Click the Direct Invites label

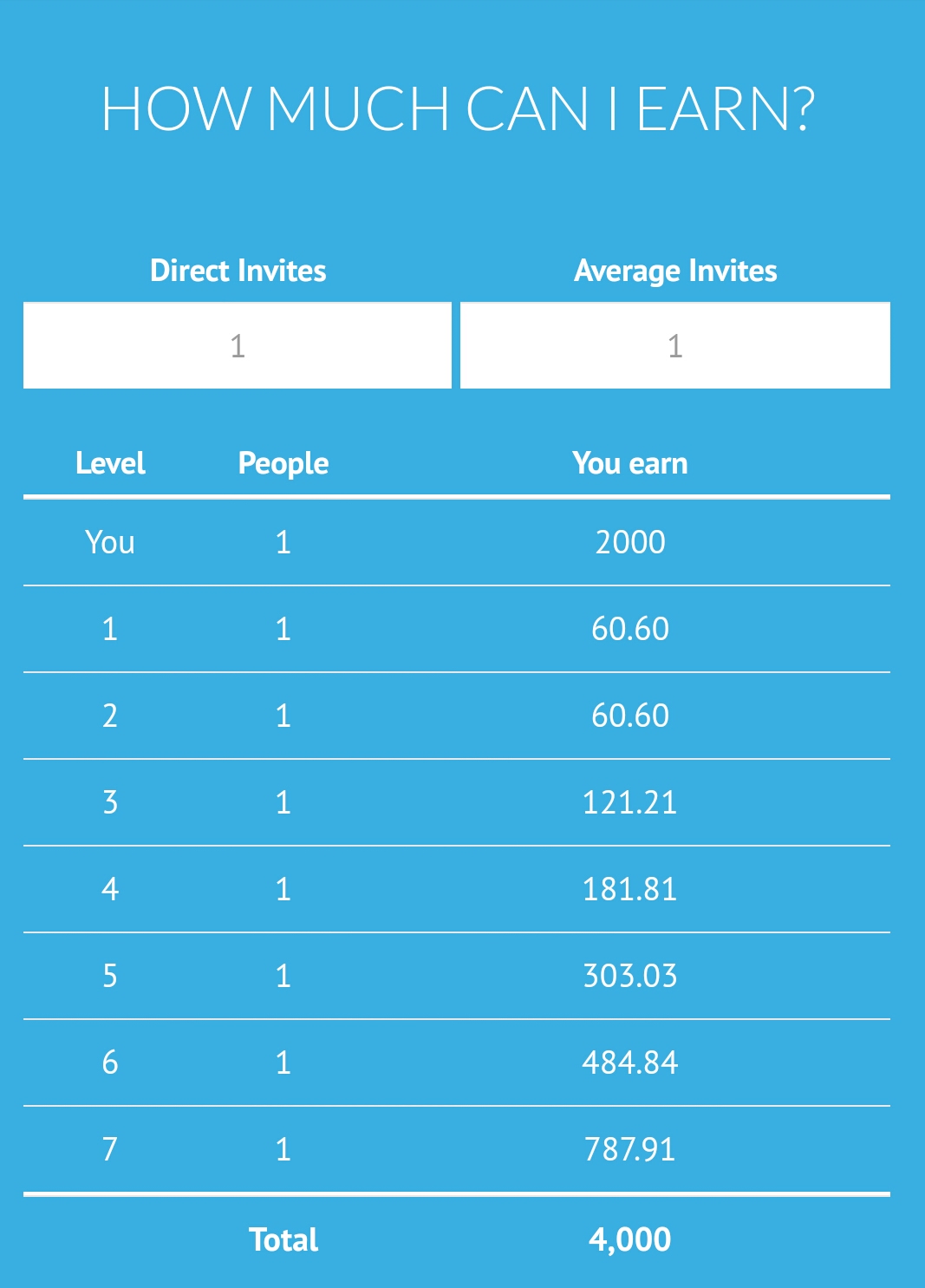click(x=238, y=271)
